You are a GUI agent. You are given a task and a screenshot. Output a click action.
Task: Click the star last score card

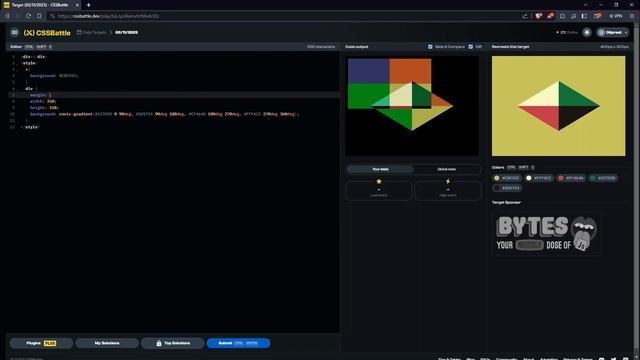pyautogui.click(x=379, y=190)
